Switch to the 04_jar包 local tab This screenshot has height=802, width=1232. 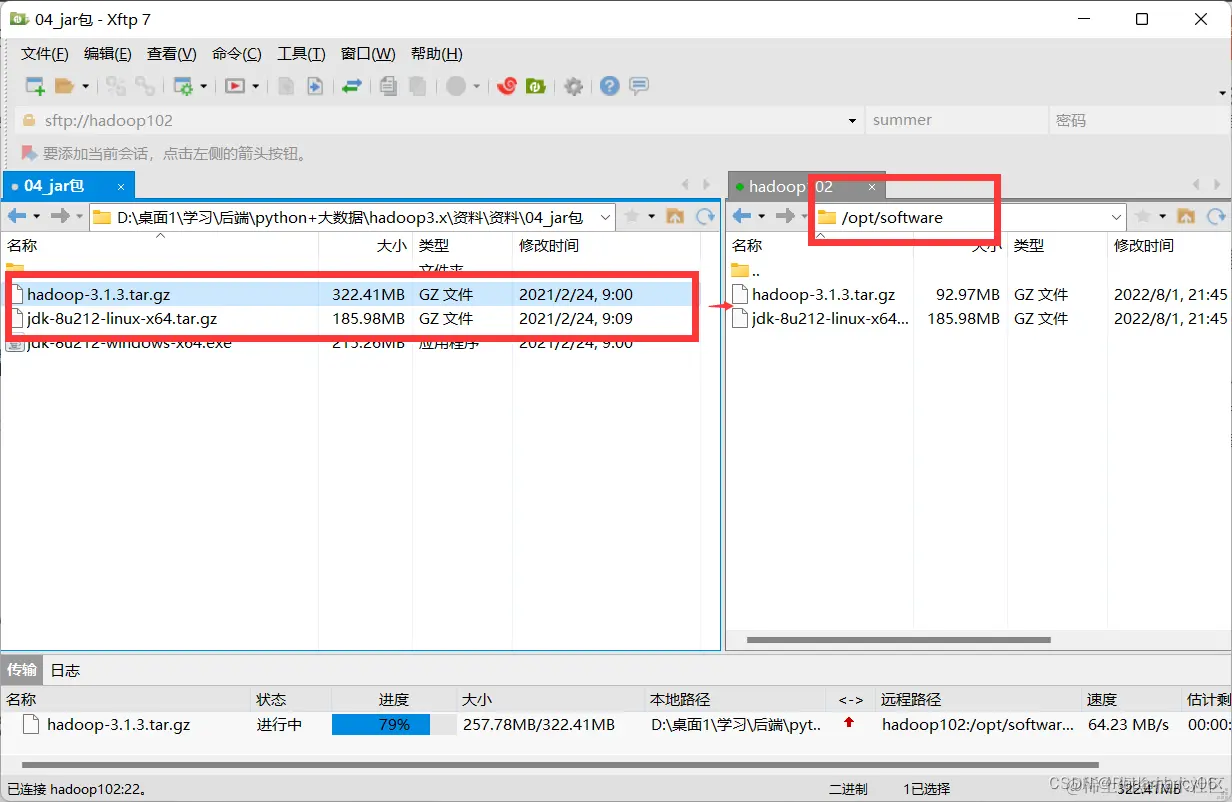point(66,185)
